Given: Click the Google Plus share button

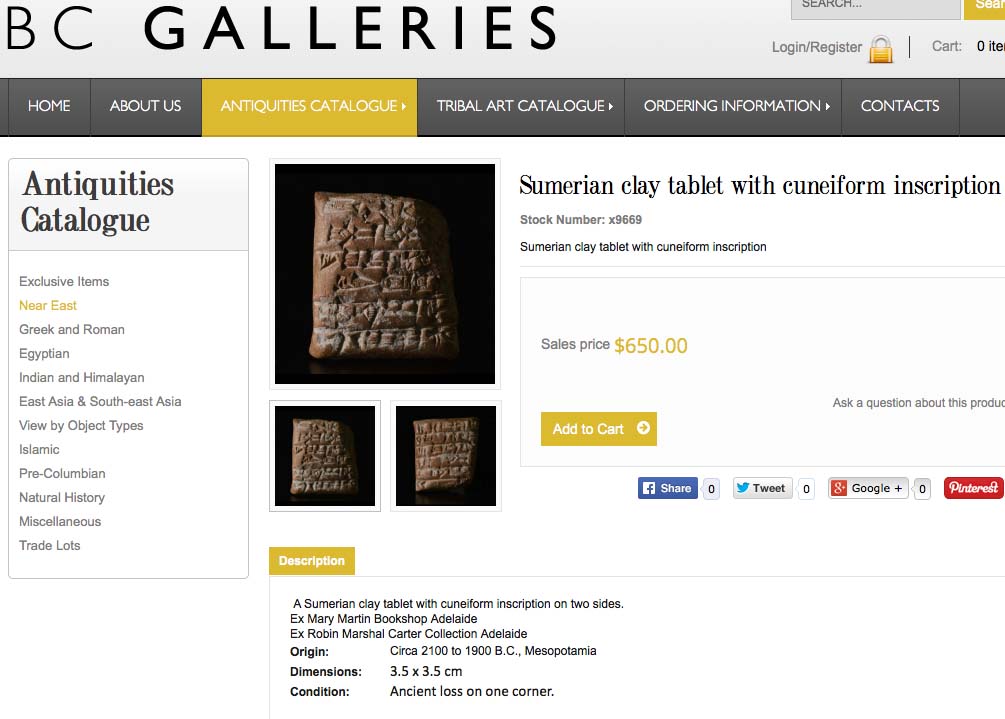Looking at the screenshot, I should (x=867, y=488).
